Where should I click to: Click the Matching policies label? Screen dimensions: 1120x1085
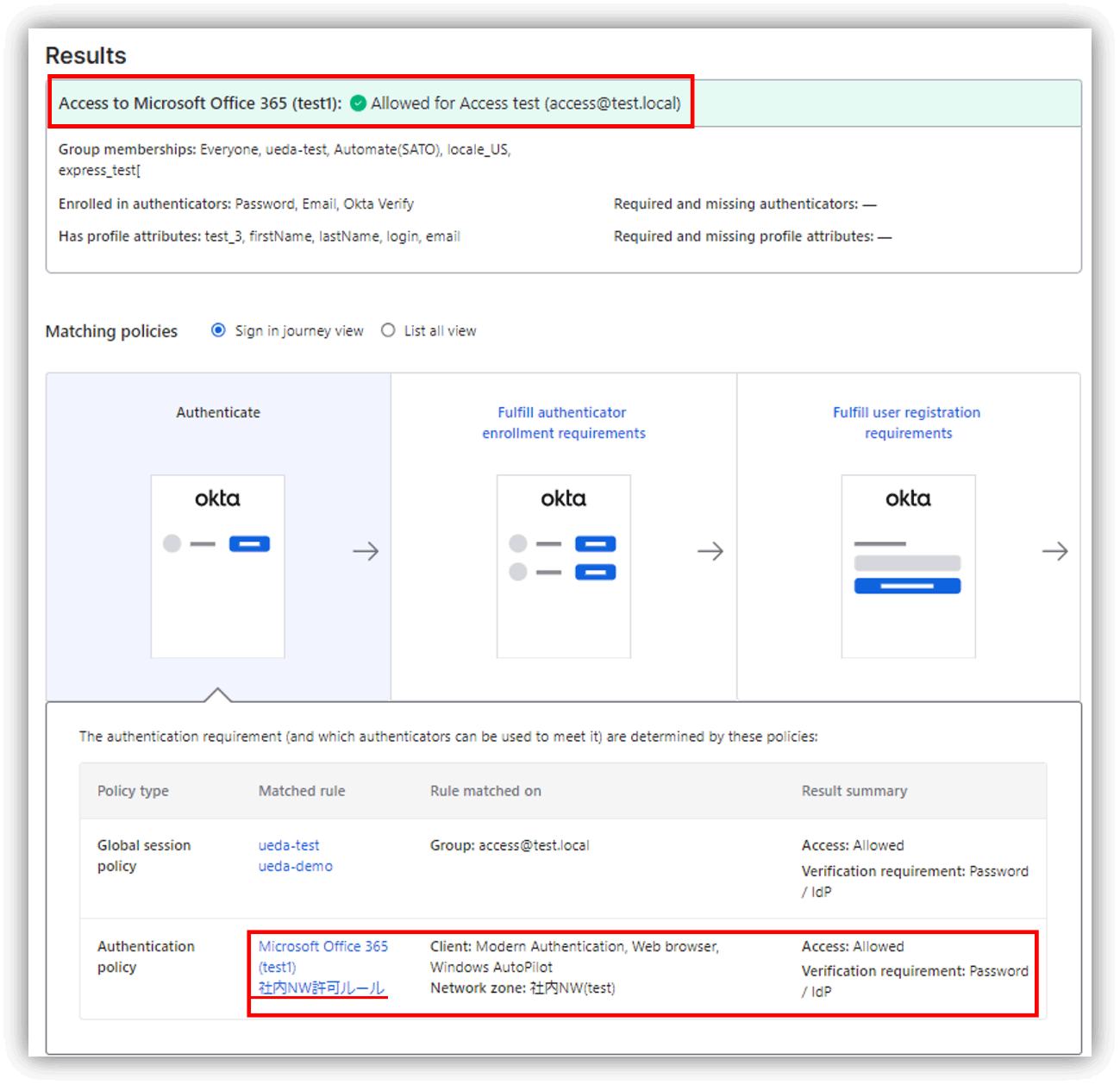pyautogui.click(x=111, y=331)
